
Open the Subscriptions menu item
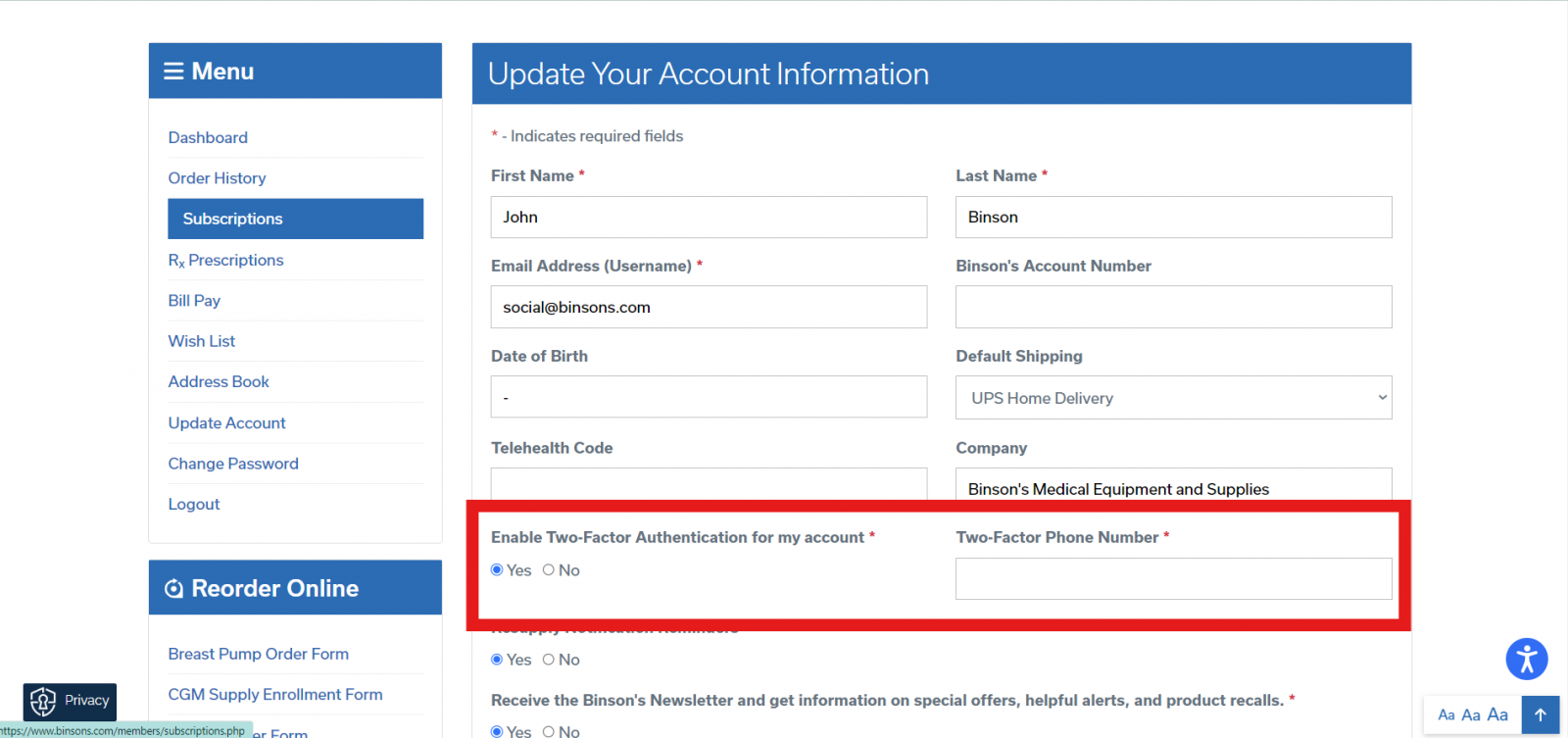pyautogui.click(x=295, y=219)
